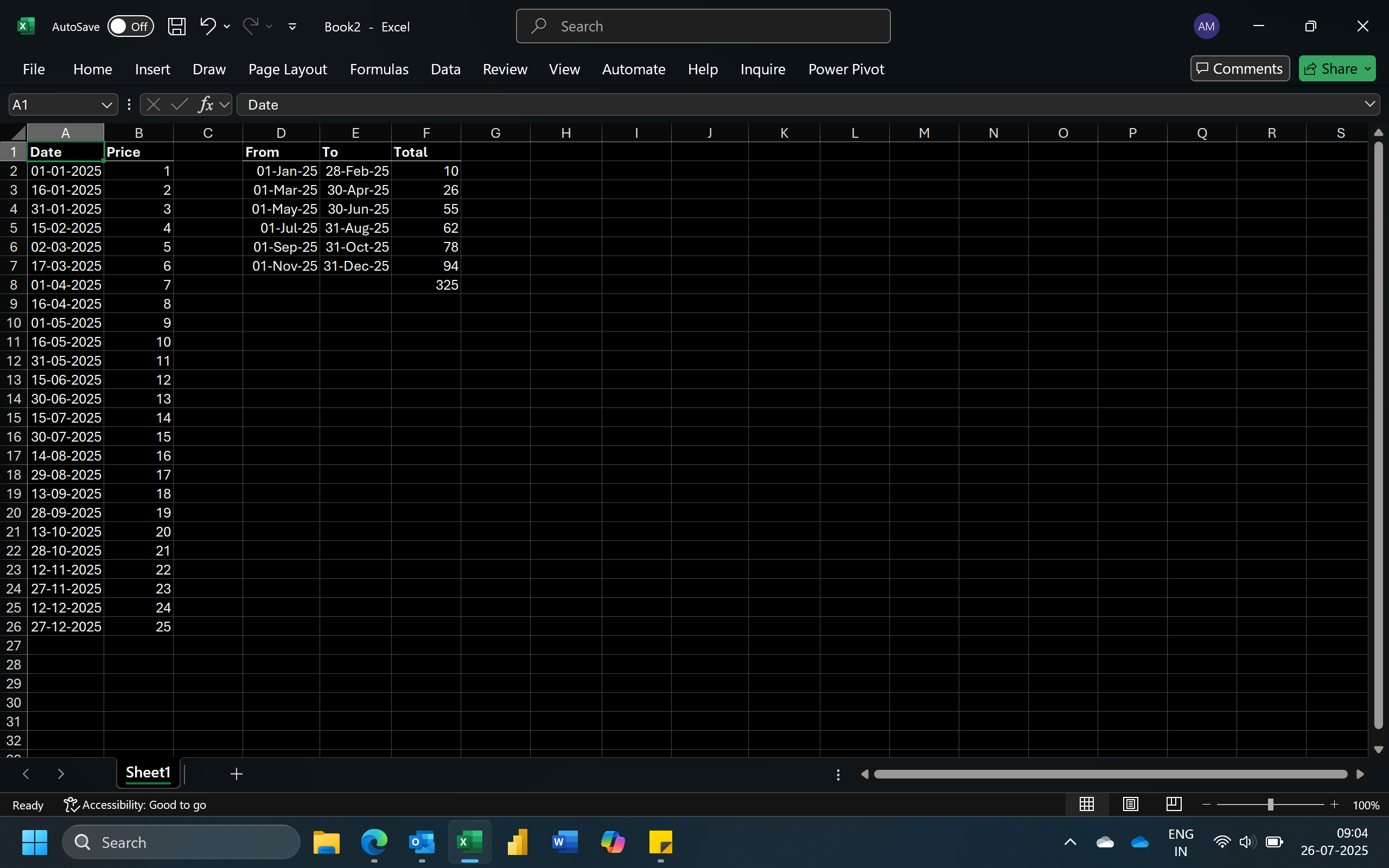Add a new sheet with plus icon
The width and height of the screenshot is (1389, 868).
pyautogui.click(x=236, y=774)
